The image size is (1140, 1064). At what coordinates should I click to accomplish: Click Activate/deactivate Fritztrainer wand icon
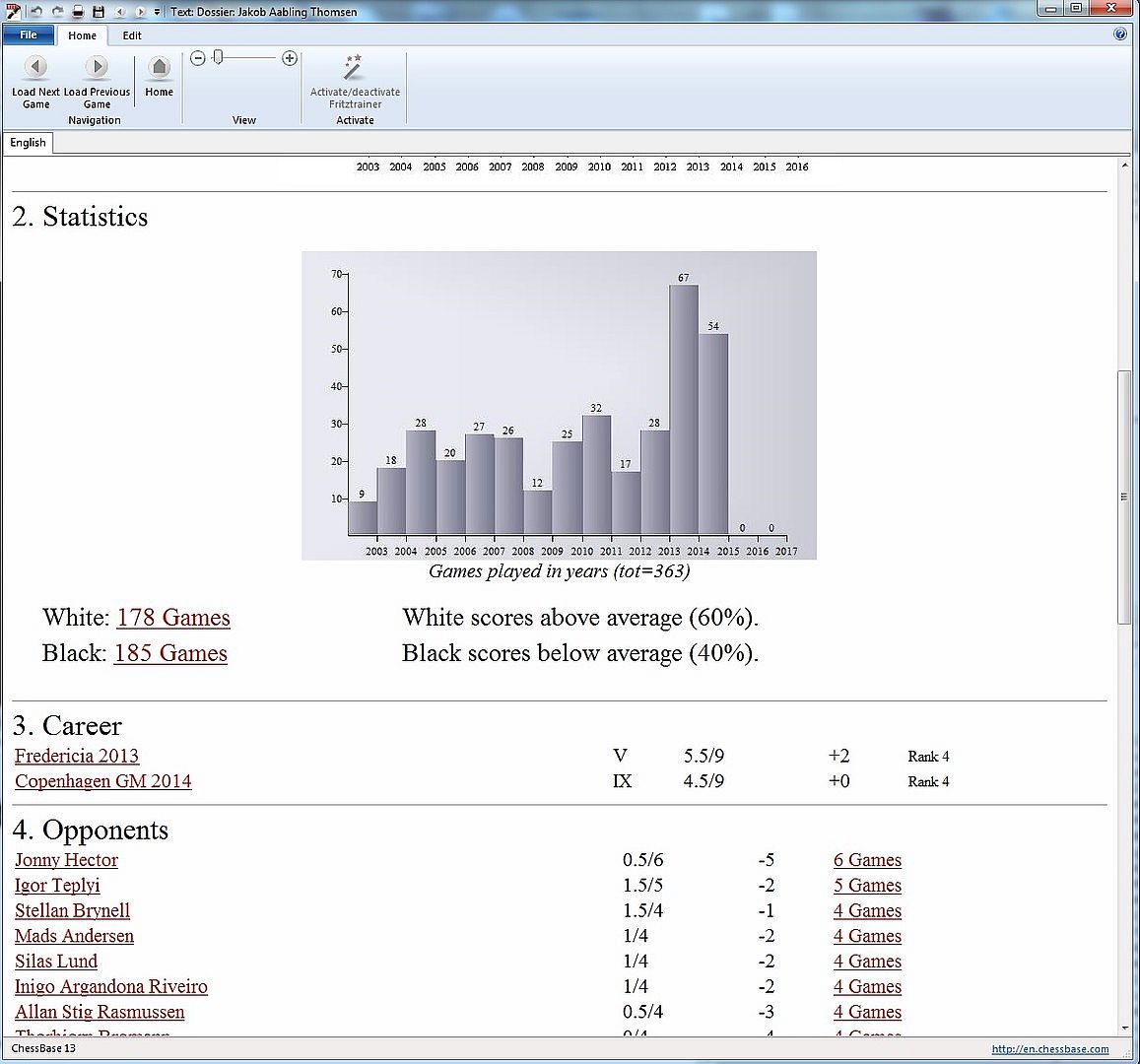354,67
